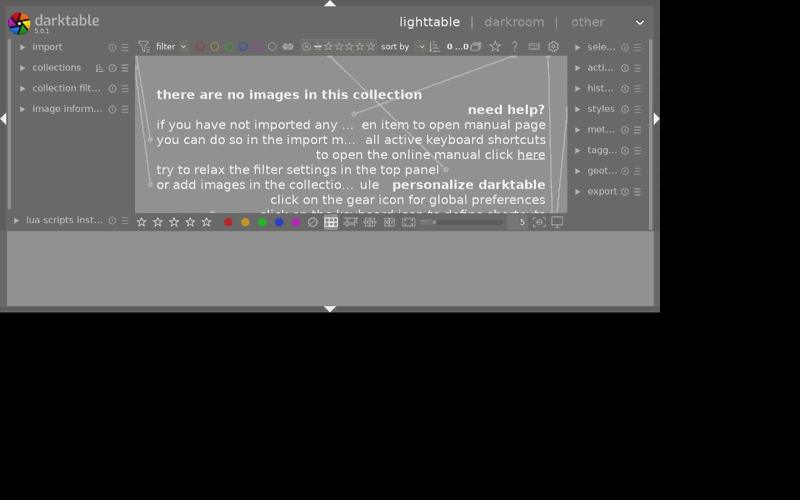Click the thumbnails per row number field

(517, 222)
